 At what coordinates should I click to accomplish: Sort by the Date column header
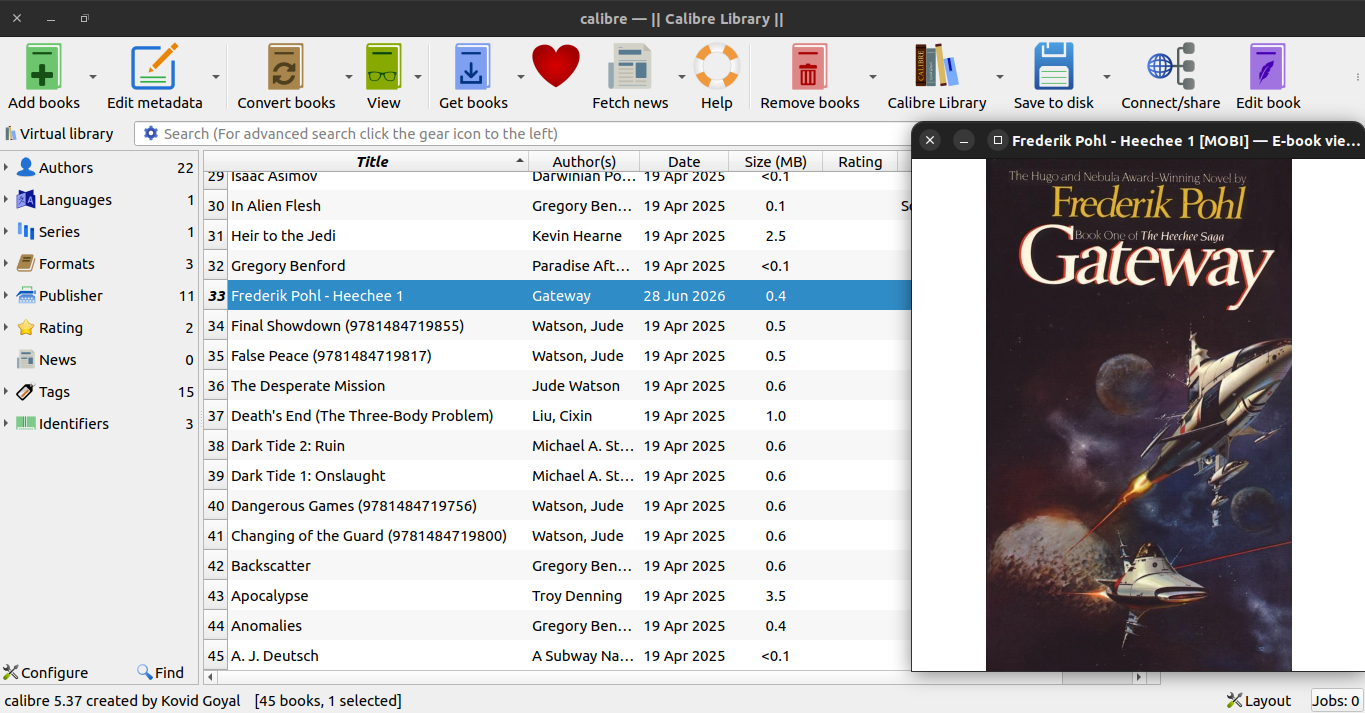684,162
